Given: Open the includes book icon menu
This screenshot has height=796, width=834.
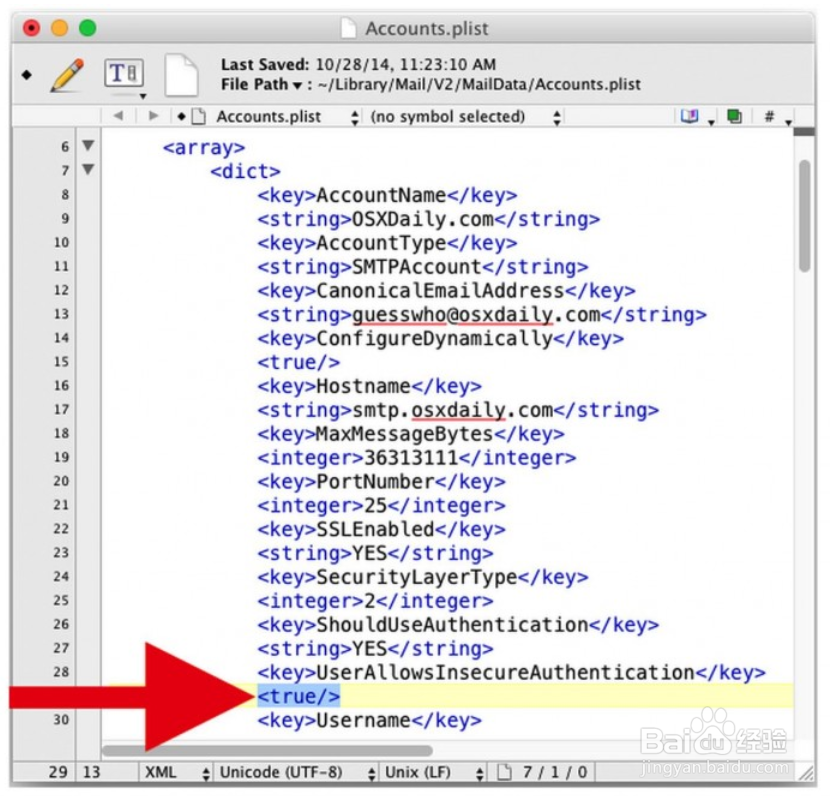Looking at the screenshot, I should pyautogui.click(x=689, y=115).
